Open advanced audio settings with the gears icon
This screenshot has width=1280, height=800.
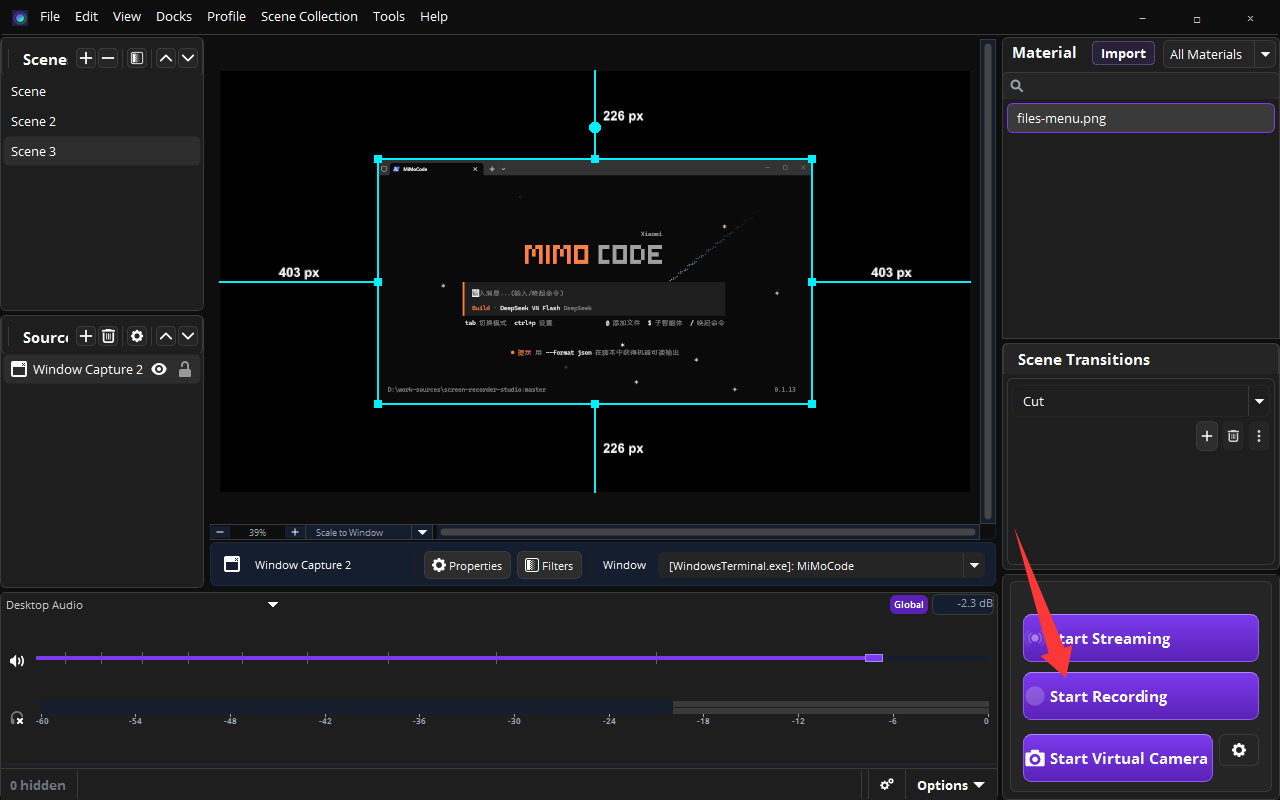[886, 785]
